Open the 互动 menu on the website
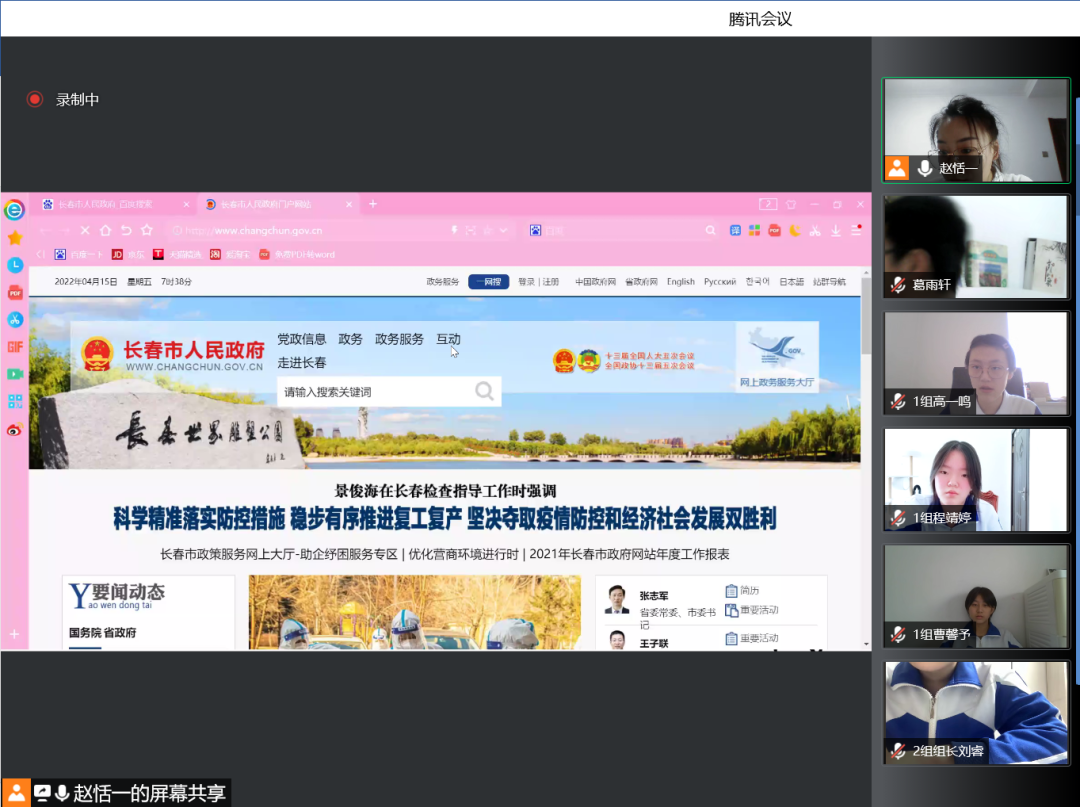Image resolution: width=1080 pixels, height=807 pixels. pos(449,340)
